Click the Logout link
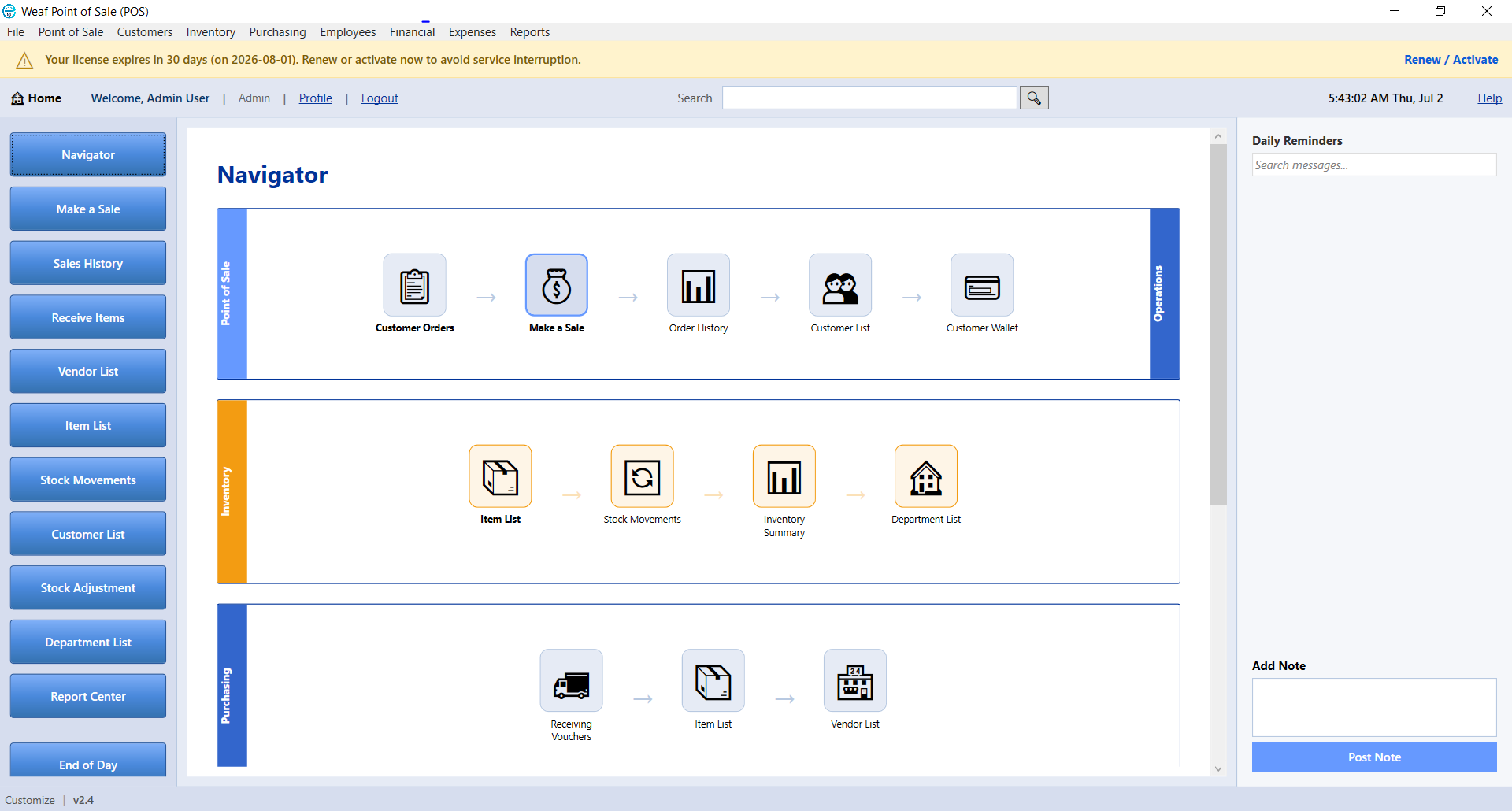Screen dimensions: 1512x811 pos(380,98)
